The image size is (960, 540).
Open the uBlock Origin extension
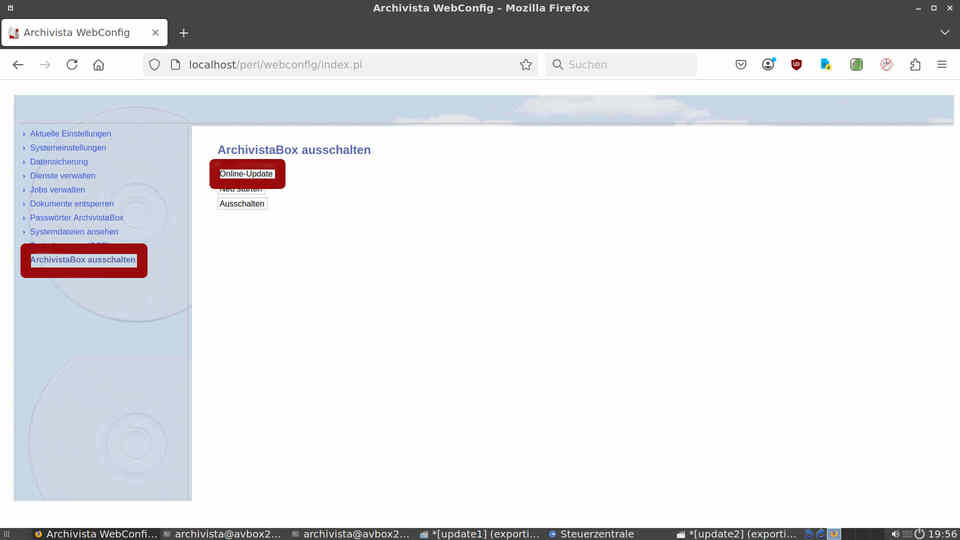(796, 64)
